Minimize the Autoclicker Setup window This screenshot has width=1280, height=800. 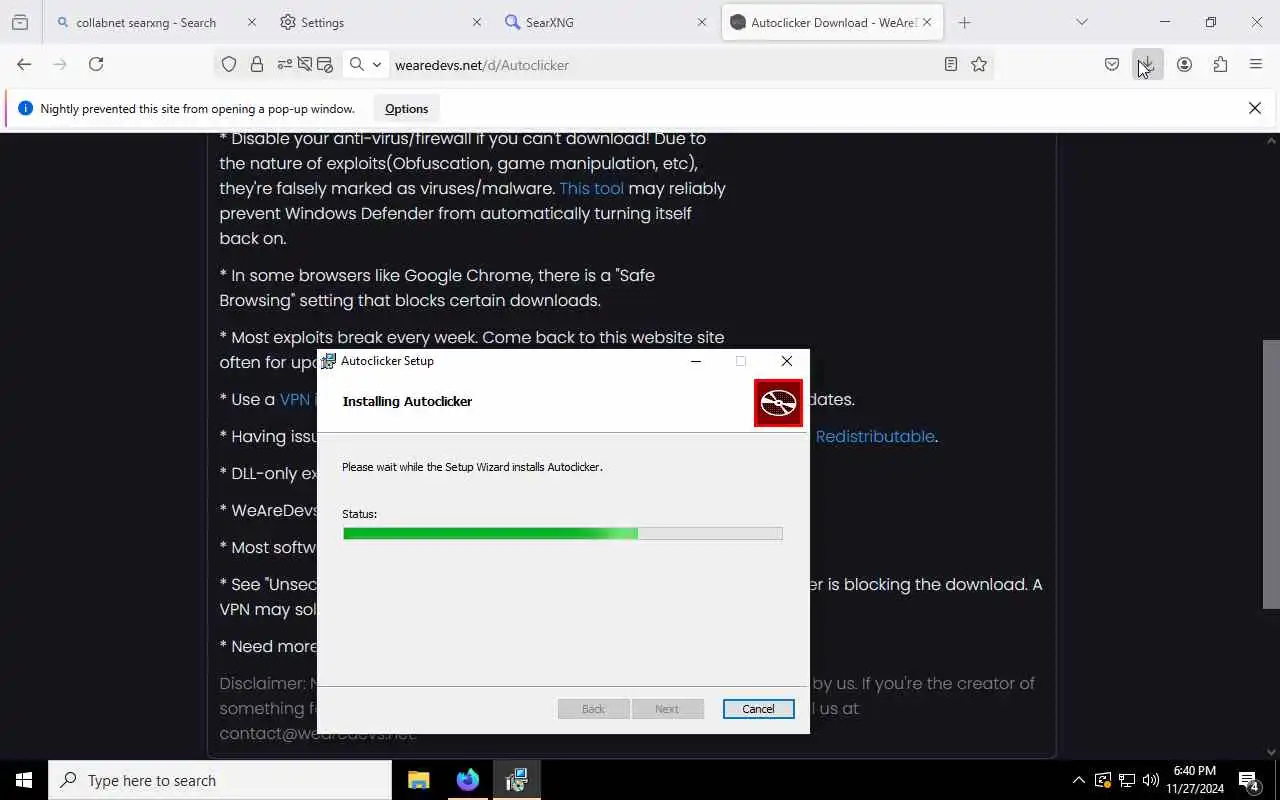[696, 361]
